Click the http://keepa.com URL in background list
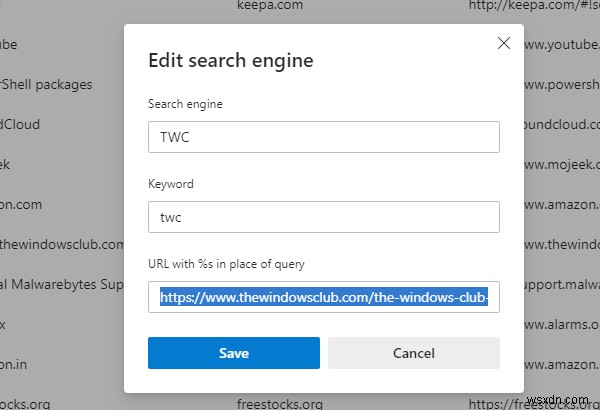This screenshot has height=410, width=600. (x=534, y=5)
